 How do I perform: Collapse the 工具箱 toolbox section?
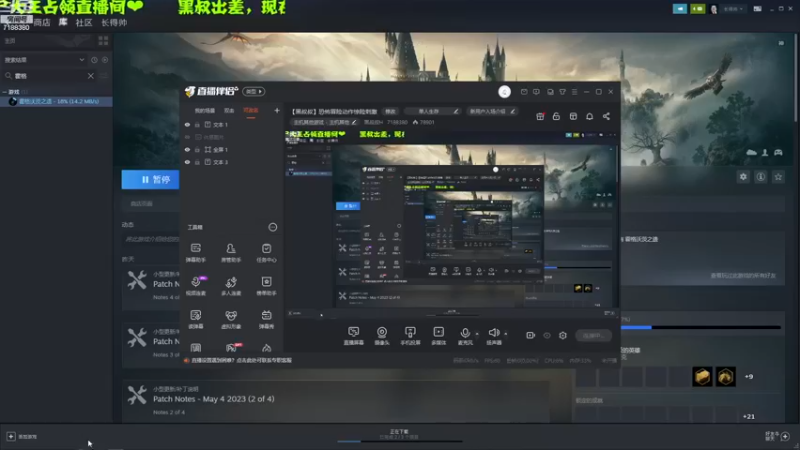click(x=273, y=227)
